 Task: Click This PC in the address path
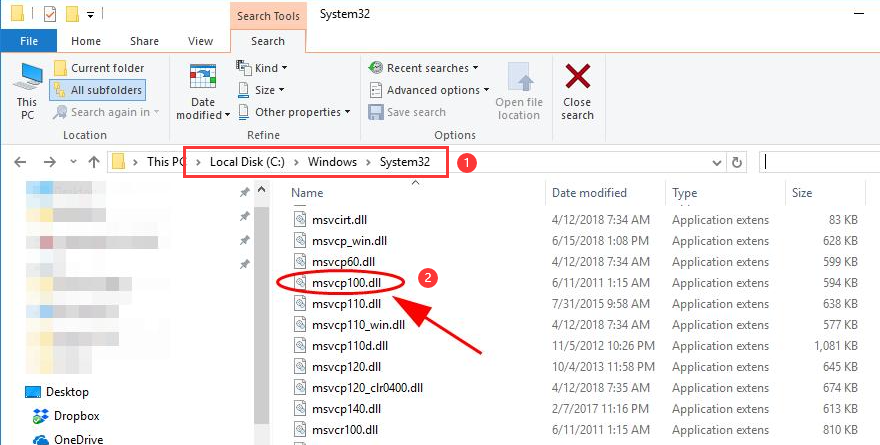point(166,162)
